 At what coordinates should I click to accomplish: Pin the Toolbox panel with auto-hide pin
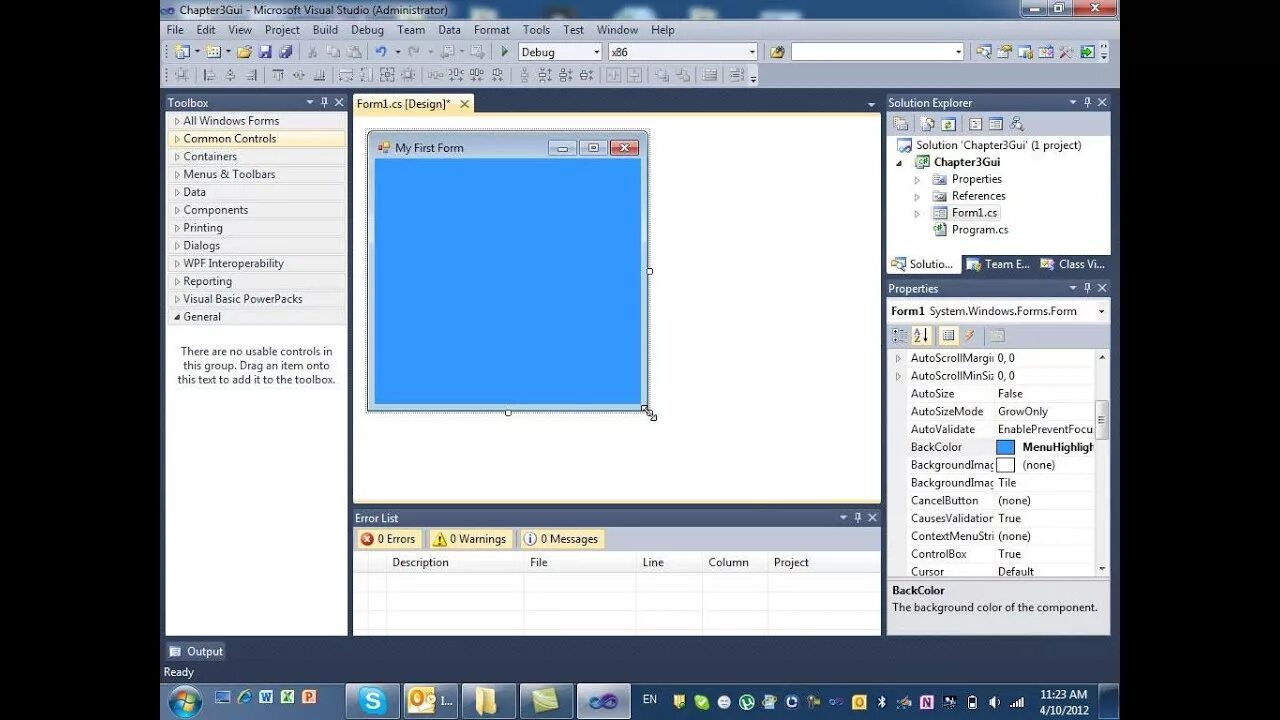tap(324, 102)
